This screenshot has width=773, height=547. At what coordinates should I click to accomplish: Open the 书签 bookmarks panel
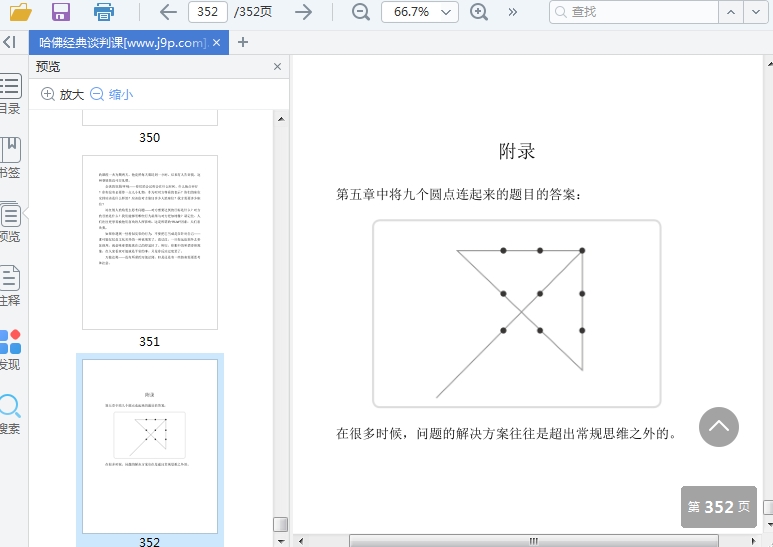click(x=10, y=158)
